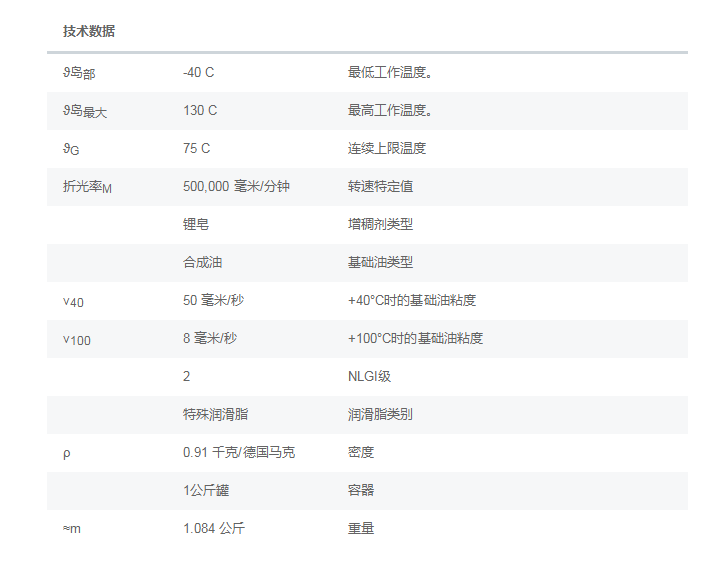Click the 合成油 base oil value
Image resolution: width=719 pixels, height=570 pixels.
coord(203,262)
